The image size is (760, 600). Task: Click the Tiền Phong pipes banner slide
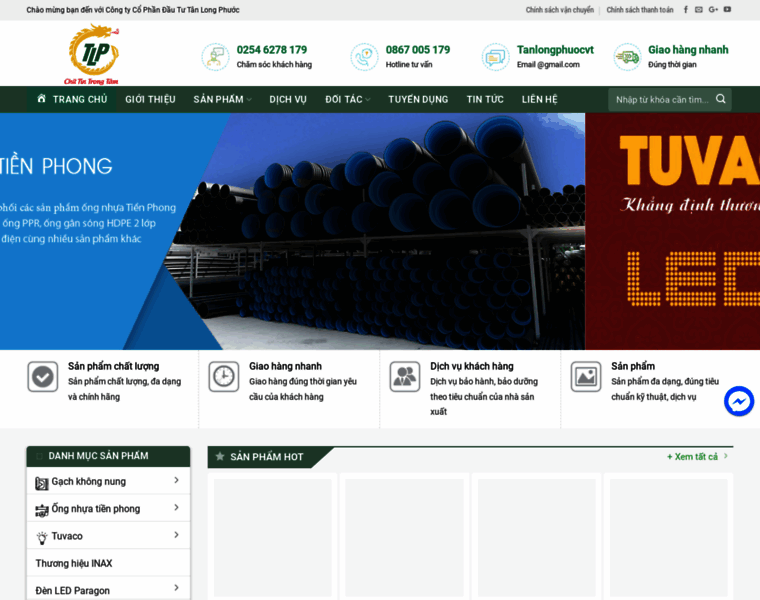pyautogui.click(x=292, y=231)
